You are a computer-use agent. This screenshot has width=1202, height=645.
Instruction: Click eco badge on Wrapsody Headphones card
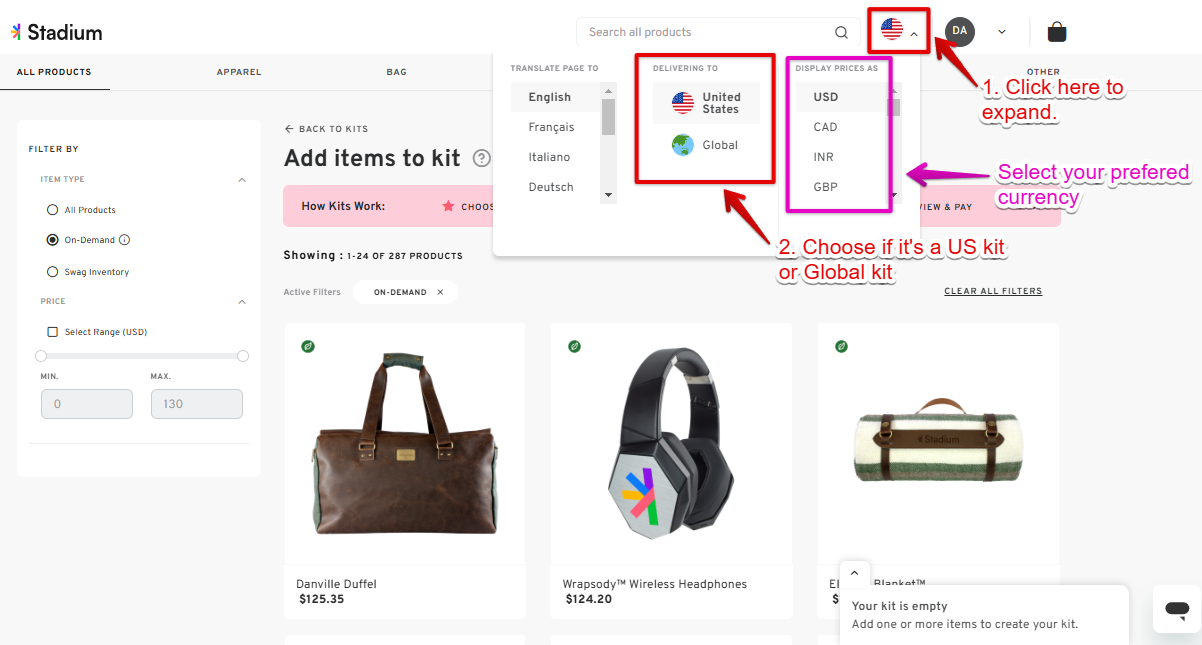coord(574,346)
